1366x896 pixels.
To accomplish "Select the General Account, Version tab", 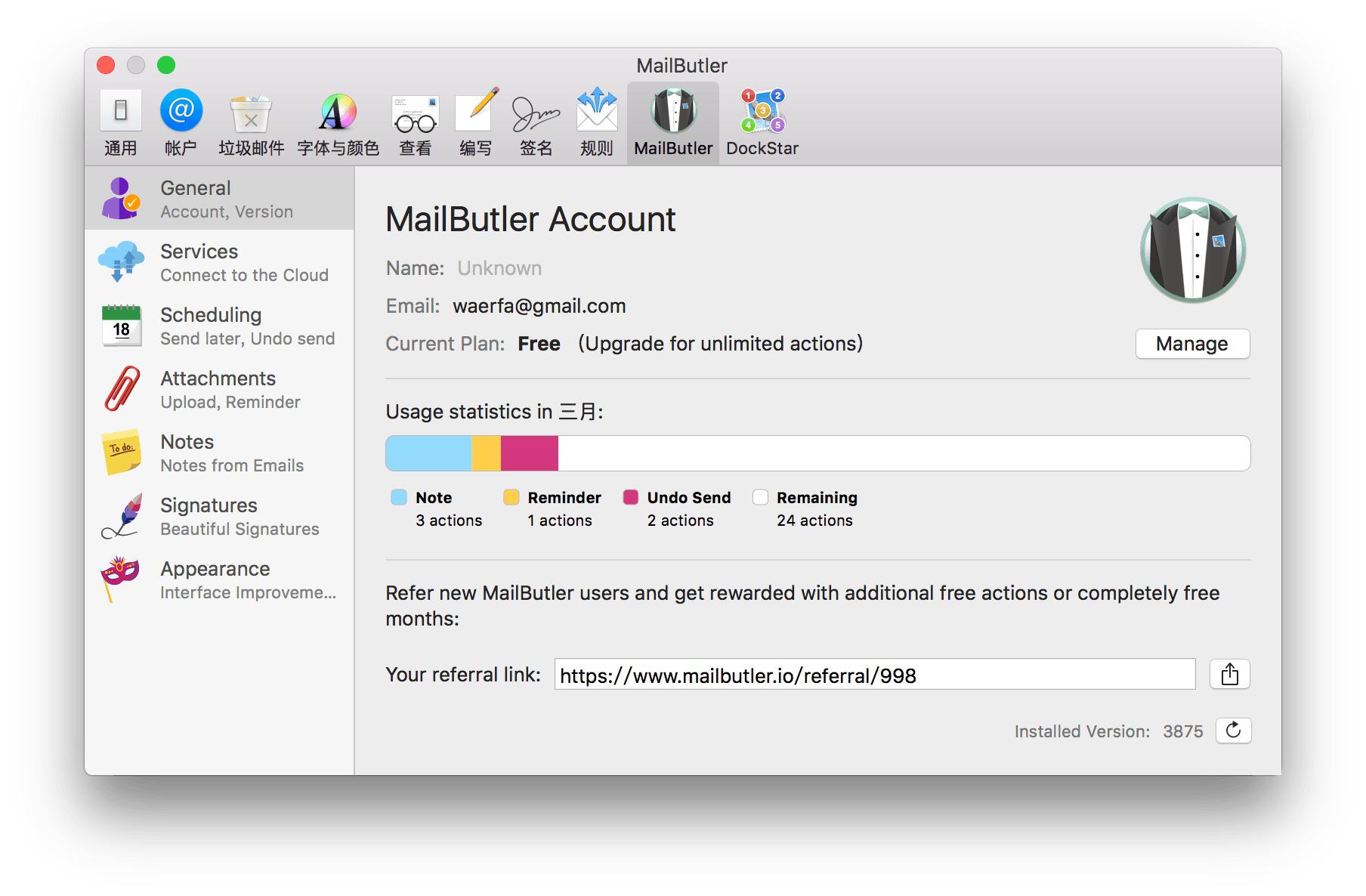I will [x=219, y=198].
